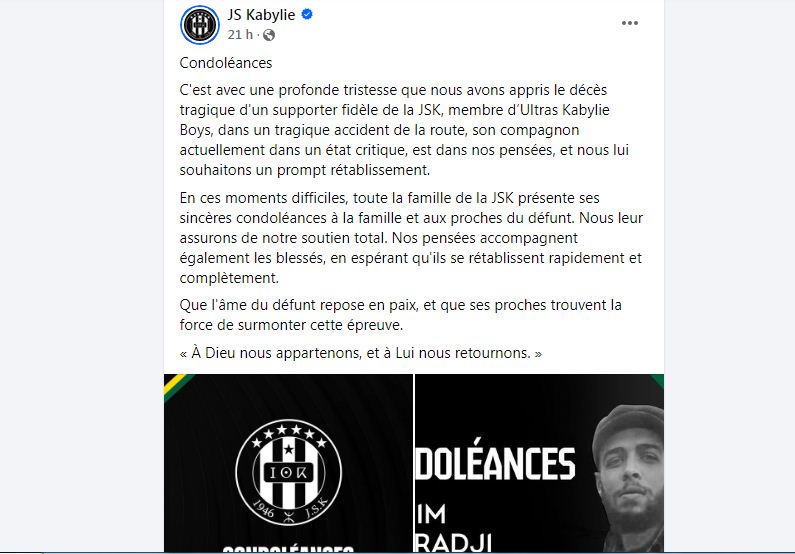Click the globe public audience icon
The image size is (795, 554).
coord(269,35)
